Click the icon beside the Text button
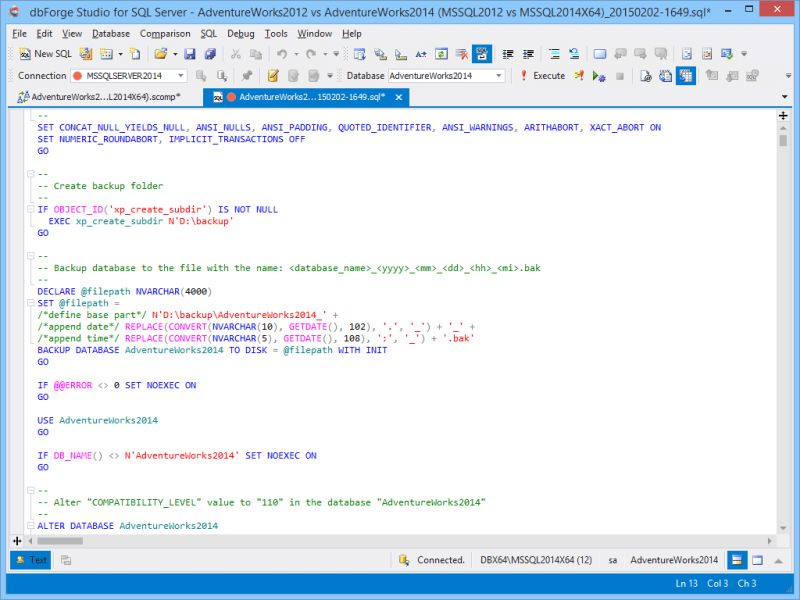800x600 pixels. tap(66, 560)
